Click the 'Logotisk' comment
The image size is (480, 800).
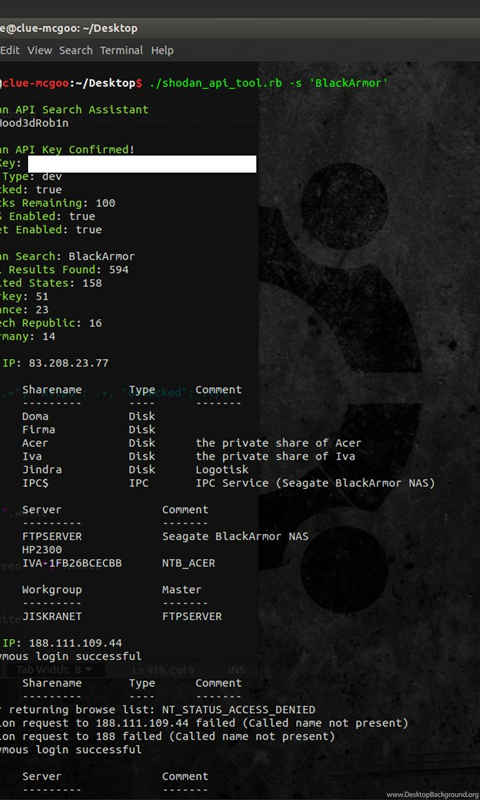tap(222, 469)
